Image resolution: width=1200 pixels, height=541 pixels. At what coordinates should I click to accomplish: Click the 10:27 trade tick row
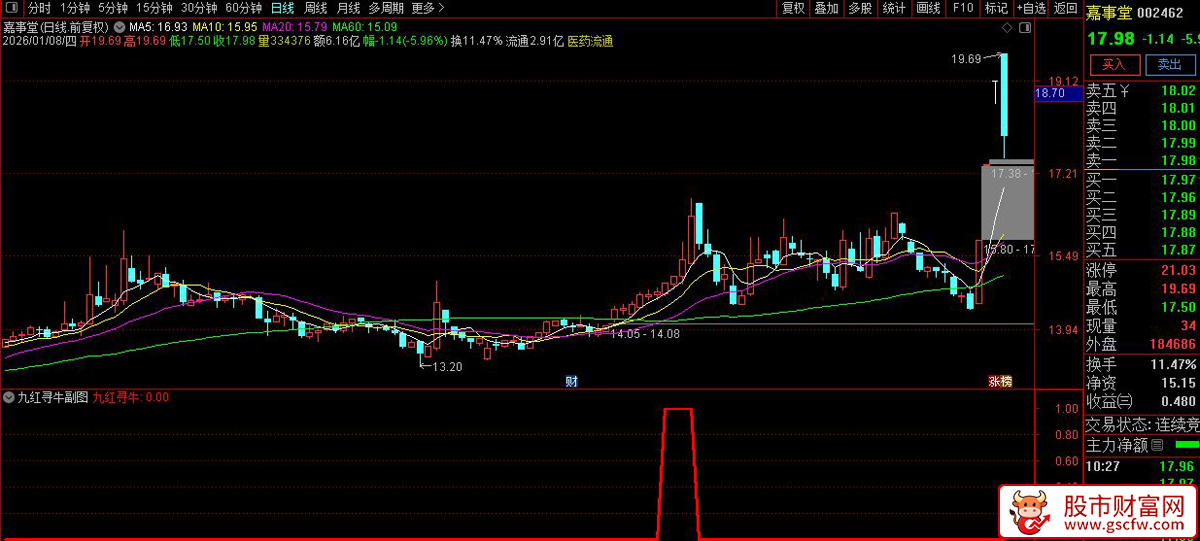[x=1142, y=465]
